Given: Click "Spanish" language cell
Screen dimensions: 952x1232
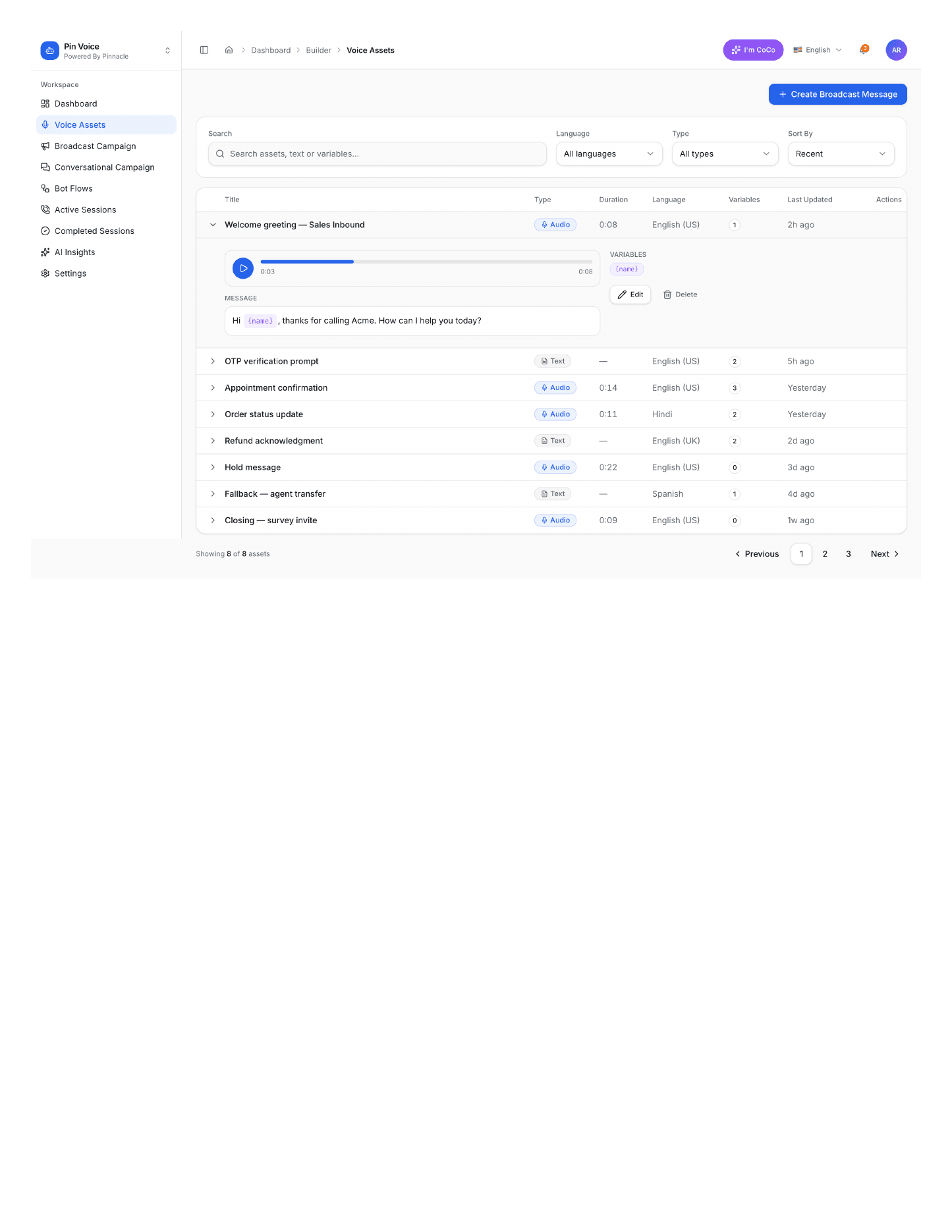Looking at the screenshot, I should tap(667, 494).
